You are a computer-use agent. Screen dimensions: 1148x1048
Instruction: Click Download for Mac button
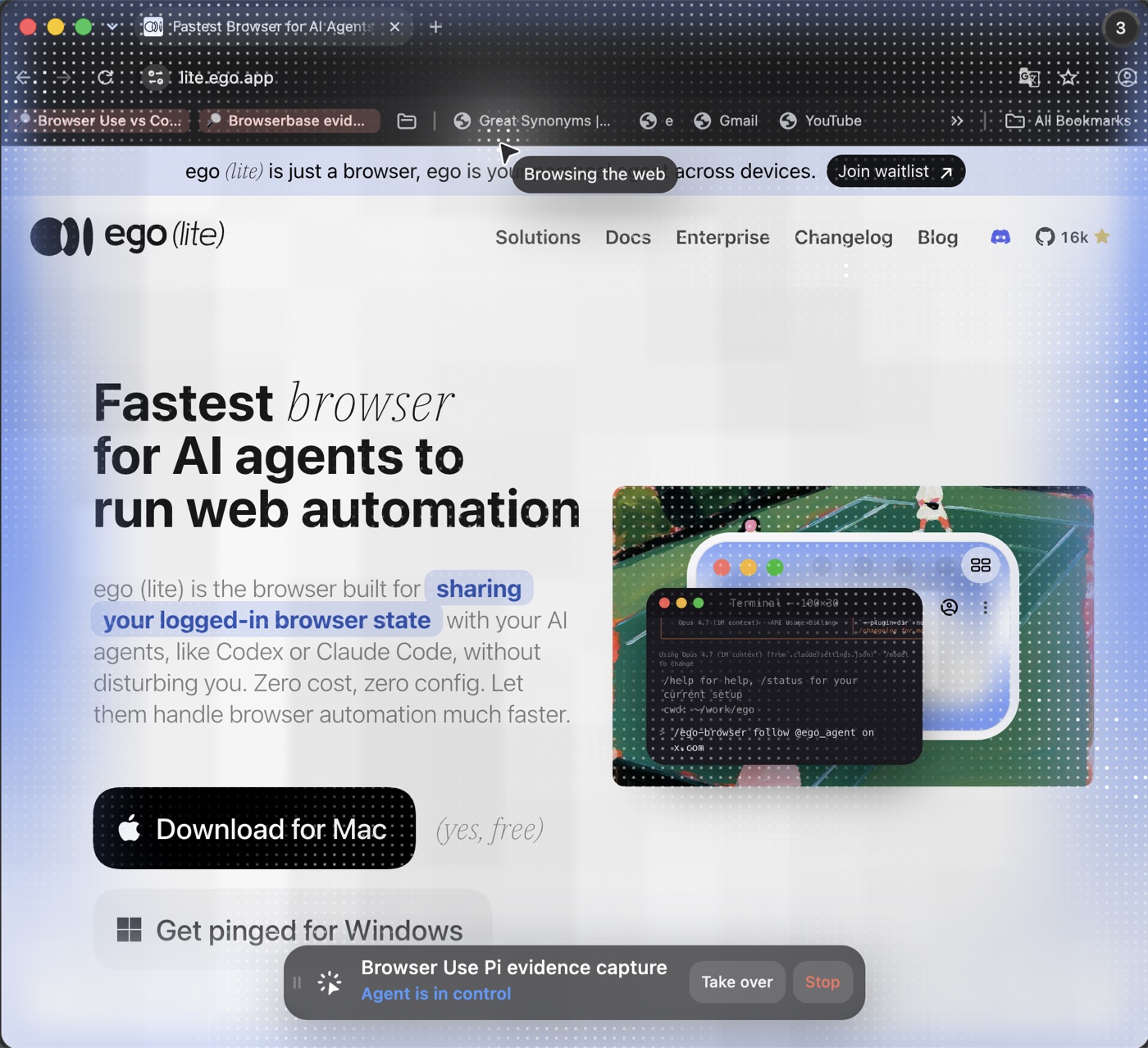coord(254,828)
